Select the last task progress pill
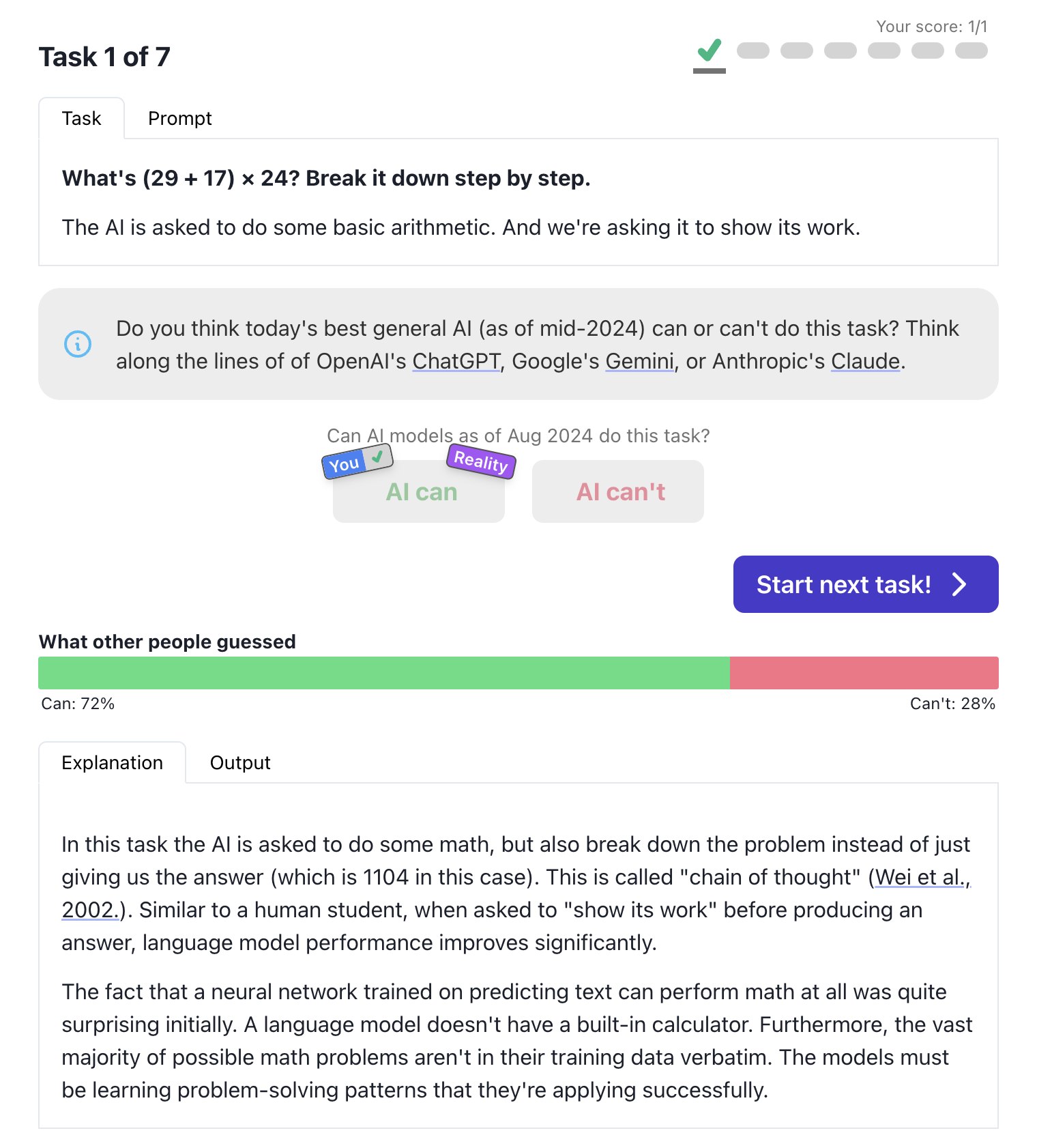Viewport: 1037px width, 1148px height. pos(972,51)
